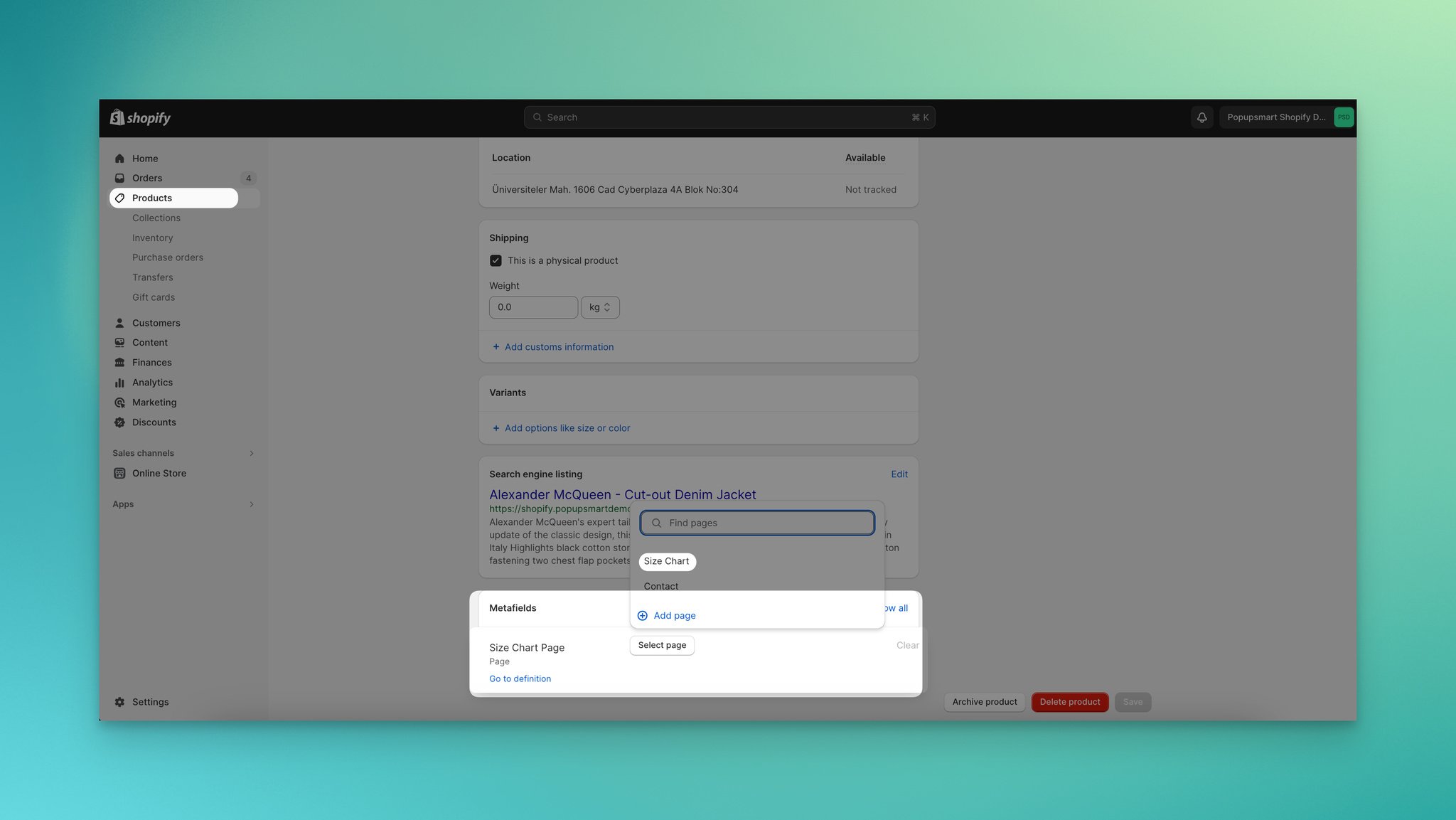The width and height of the screenshot is (1456, 820).
Task: Click the Orders sidebar icon
Action: 119,178
